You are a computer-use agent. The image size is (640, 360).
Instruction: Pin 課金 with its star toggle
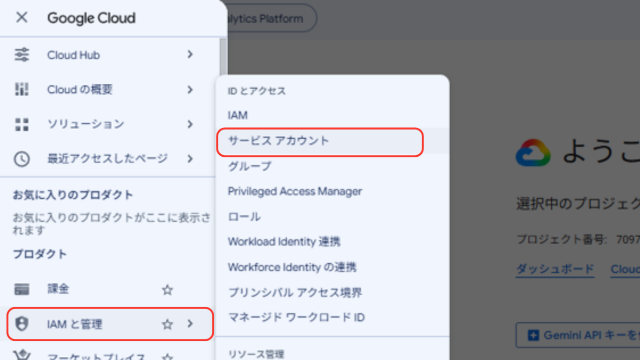point(167,290)
